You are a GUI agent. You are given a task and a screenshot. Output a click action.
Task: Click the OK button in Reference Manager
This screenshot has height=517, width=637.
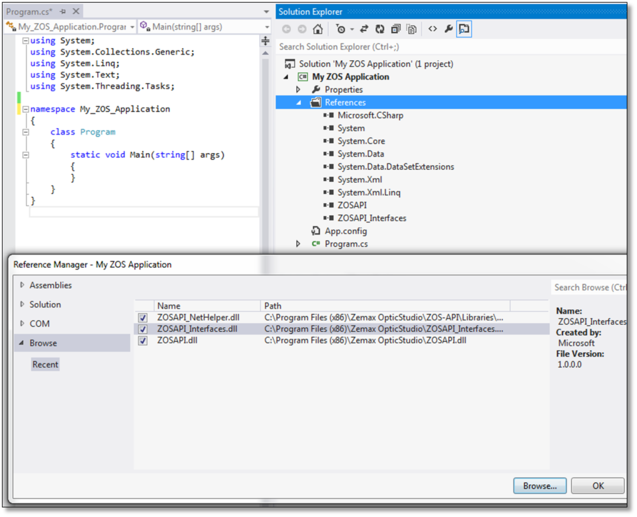point(598,486)
